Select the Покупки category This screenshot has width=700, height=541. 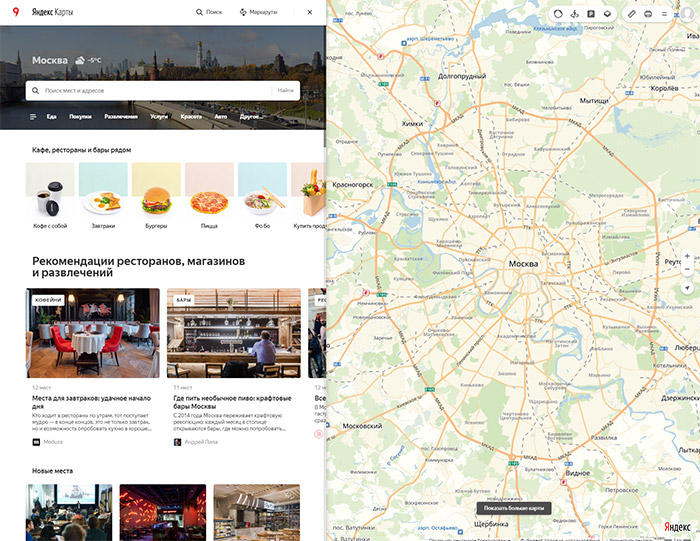click(80, 117)
